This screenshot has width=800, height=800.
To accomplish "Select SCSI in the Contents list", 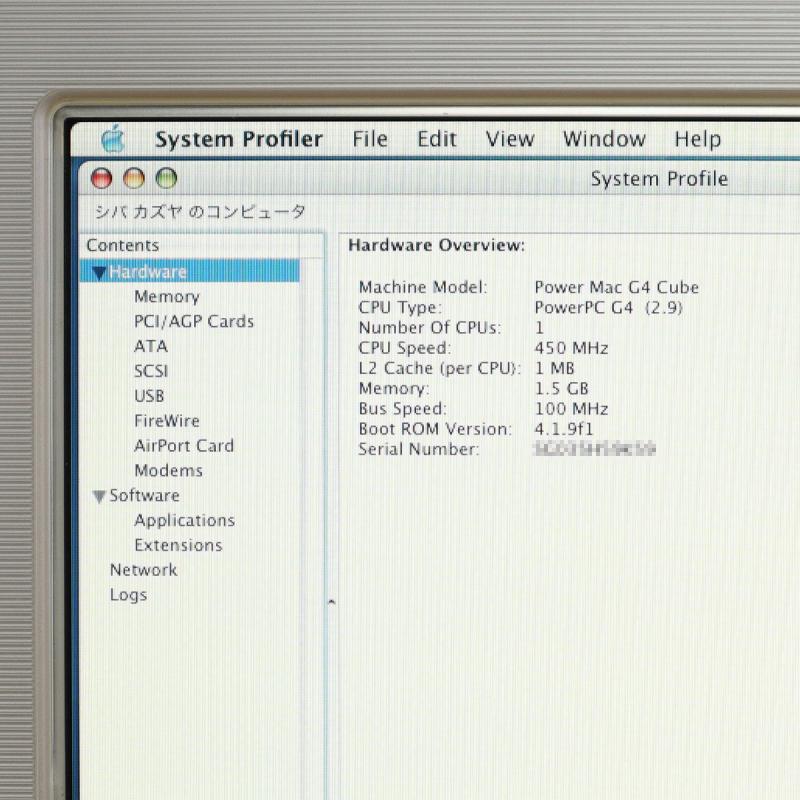I will click(x=151, y=371).
